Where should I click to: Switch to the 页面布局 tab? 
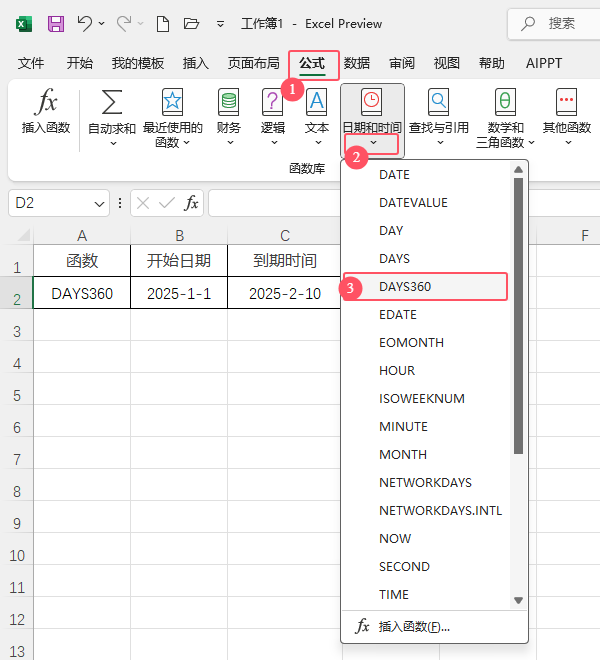tap(253, 63)
